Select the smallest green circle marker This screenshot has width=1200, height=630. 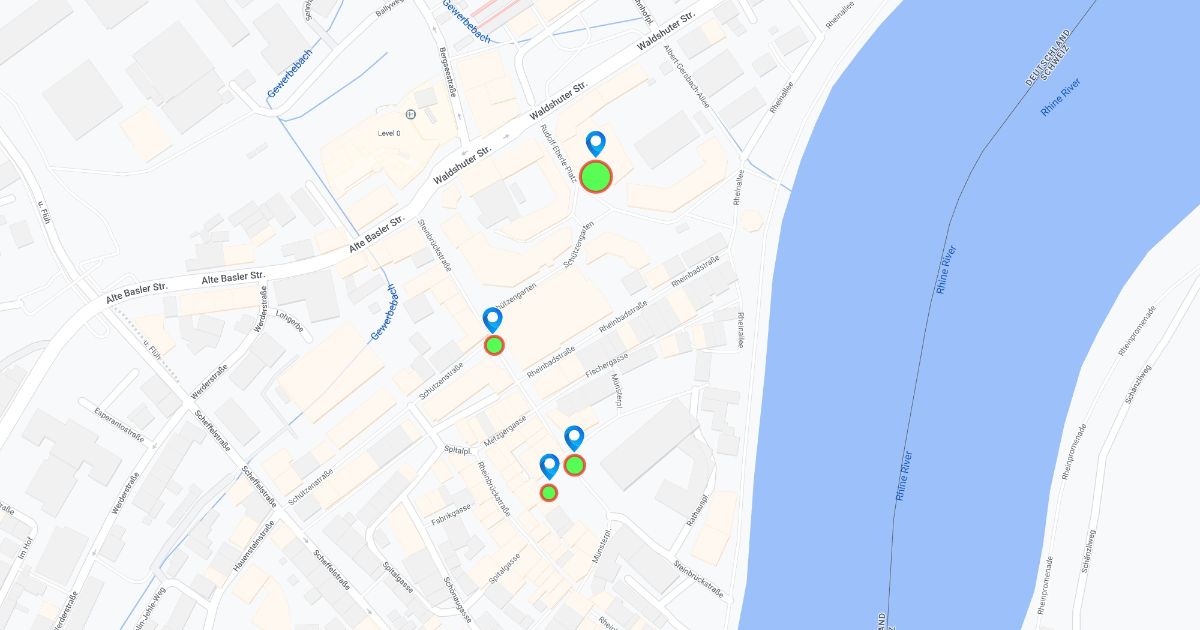(x=549, y=492)
